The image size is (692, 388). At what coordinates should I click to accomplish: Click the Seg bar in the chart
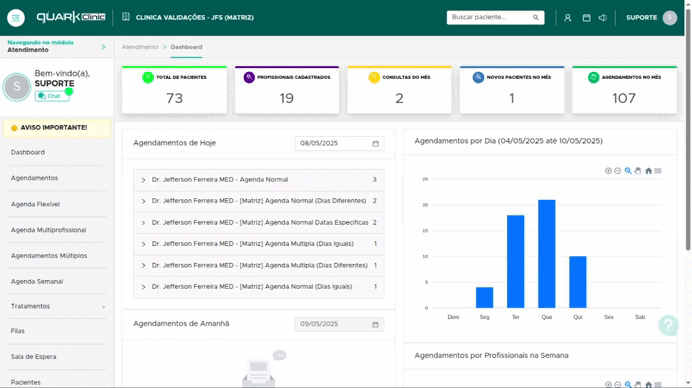click(484, 298)
